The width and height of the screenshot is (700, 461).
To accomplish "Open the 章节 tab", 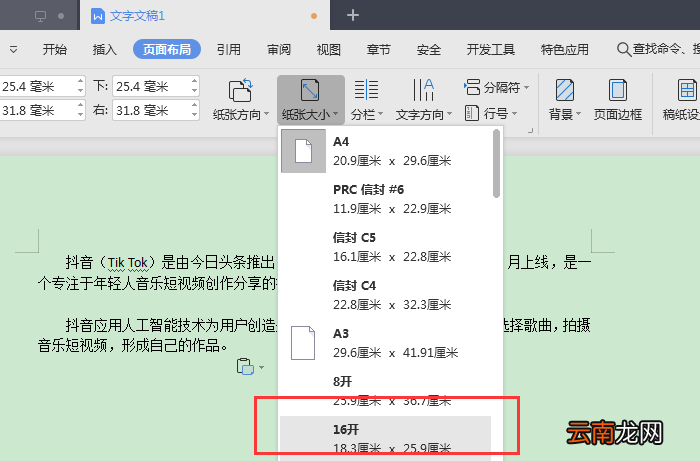I will click(379, 49).
